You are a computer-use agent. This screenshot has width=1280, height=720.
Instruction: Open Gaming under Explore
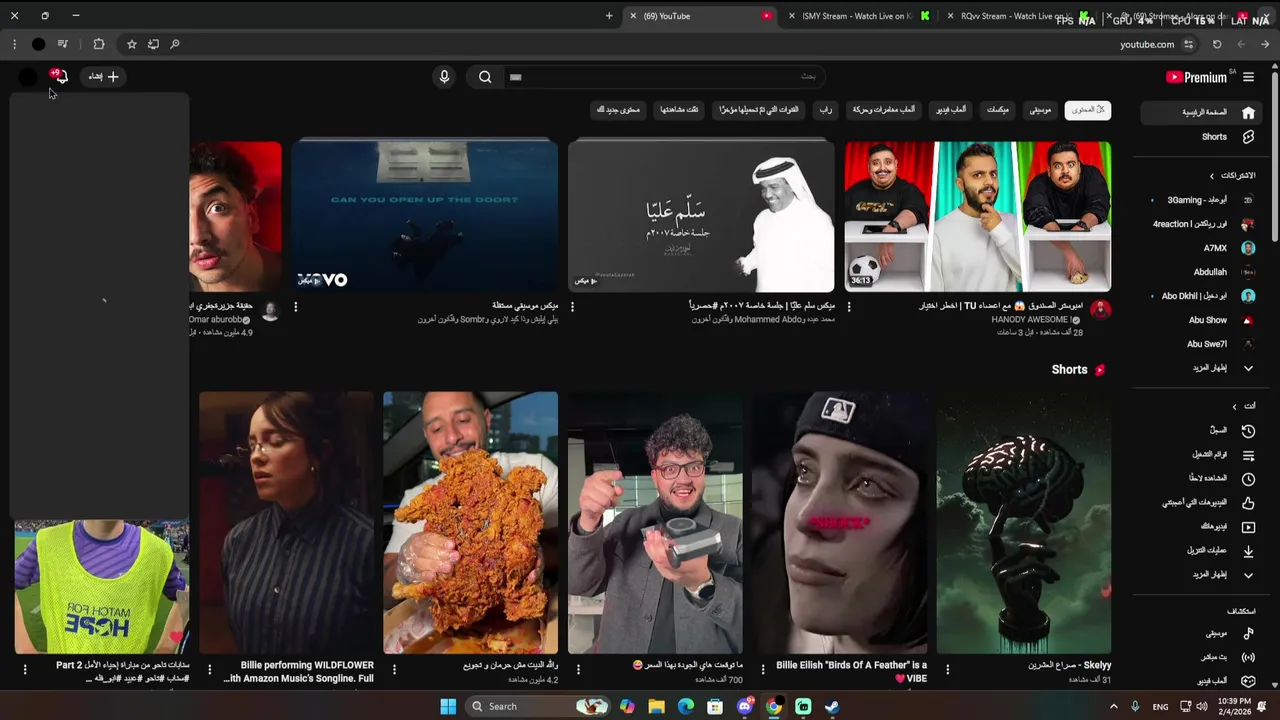pyautogui.click(x=1199, y=681)
